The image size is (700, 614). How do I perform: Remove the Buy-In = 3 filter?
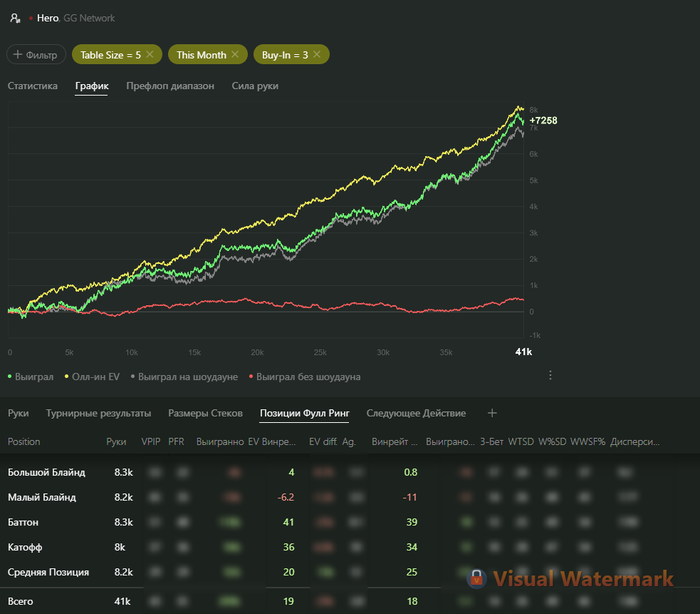(x=317, y=54)
